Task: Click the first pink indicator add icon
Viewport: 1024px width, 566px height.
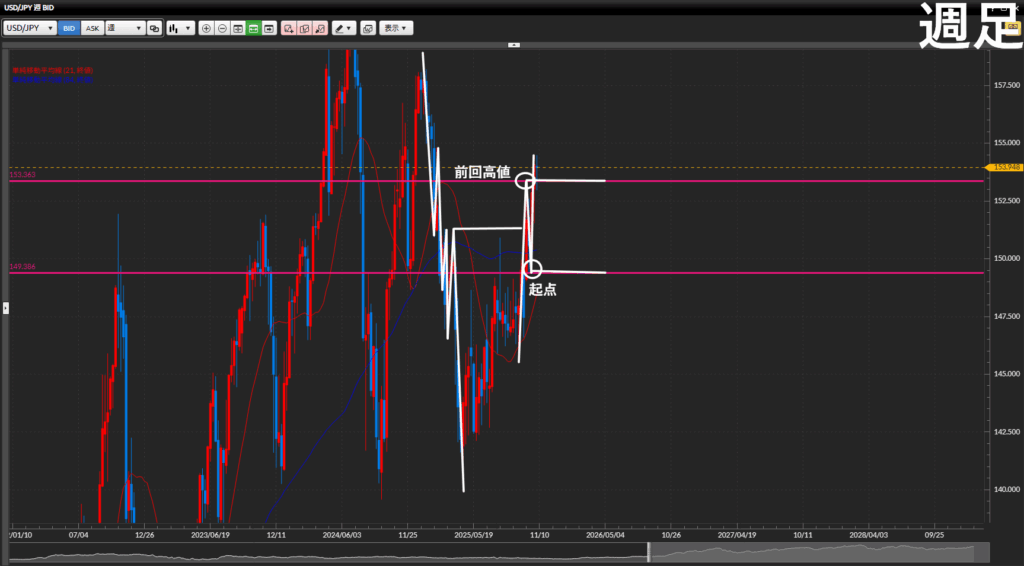Action: pos(288,29)
